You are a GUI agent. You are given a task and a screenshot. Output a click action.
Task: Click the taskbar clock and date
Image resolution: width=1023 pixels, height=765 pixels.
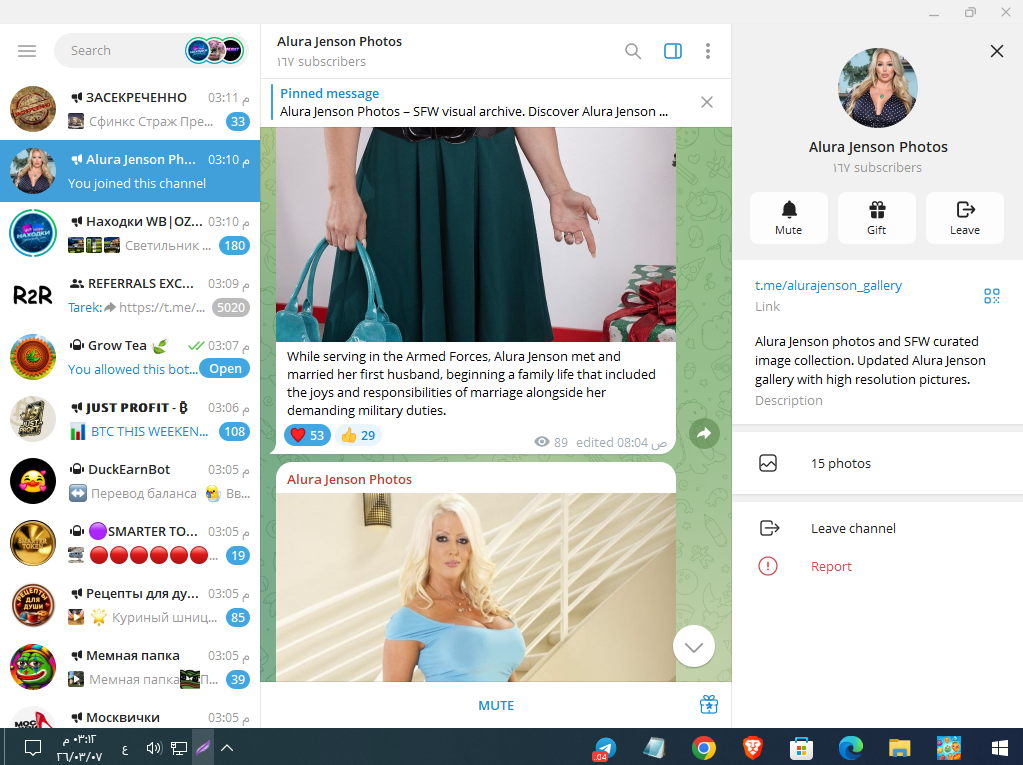coord(79,748)
